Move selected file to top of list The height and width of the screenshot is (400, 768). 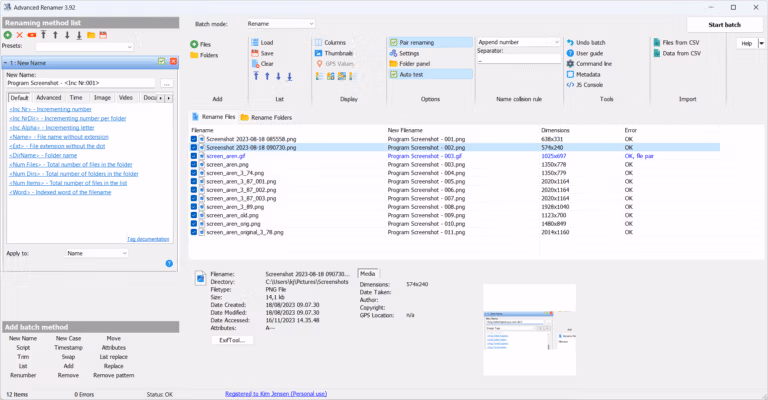click(256, 76)
